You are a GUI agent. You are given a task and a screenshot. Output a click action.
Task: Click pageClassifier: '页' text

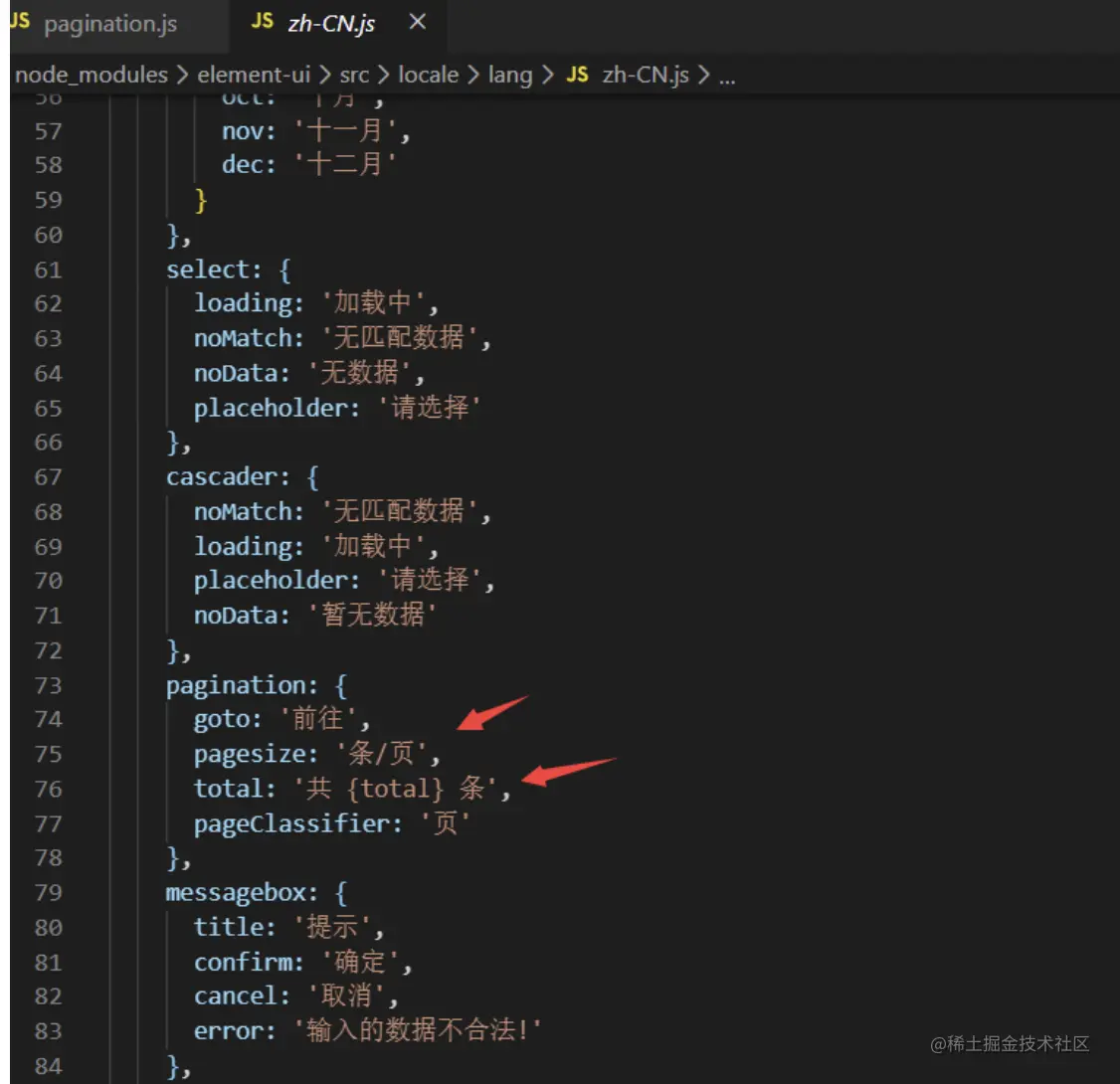[x=331, y=824]
